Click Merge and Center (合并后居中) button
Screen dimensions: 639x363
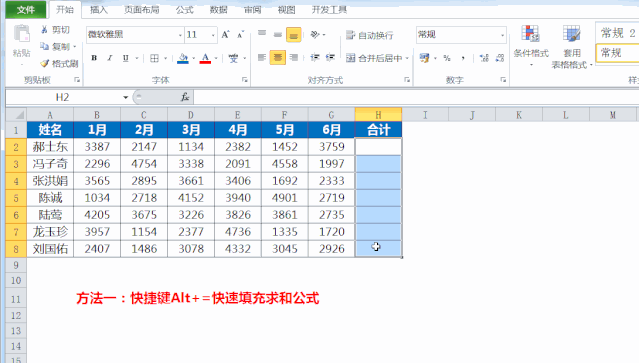pyautogui.click(x=374, y=58)
